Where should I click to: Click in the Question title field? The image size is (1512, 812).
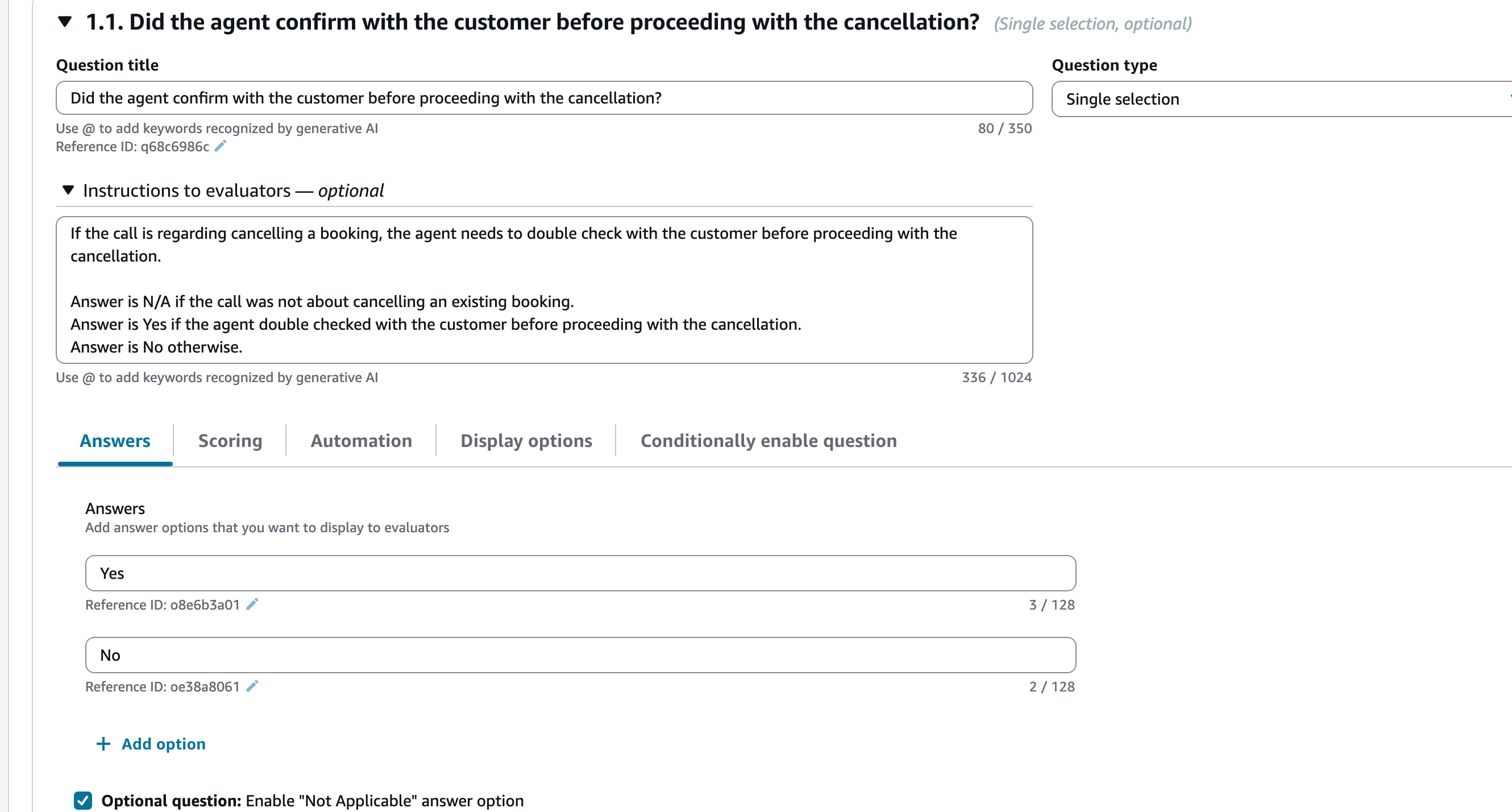coord(544,98)
